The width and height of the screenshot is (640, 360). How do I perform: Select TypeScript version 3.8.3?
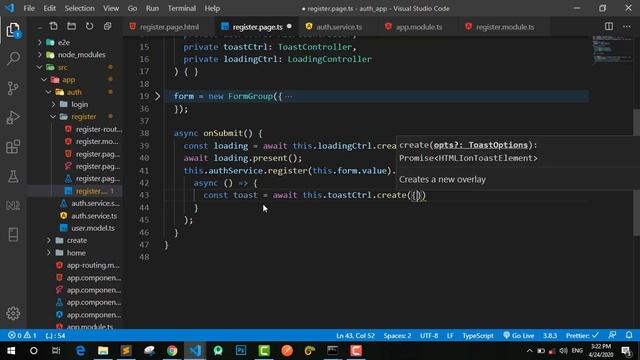(550, 336)
